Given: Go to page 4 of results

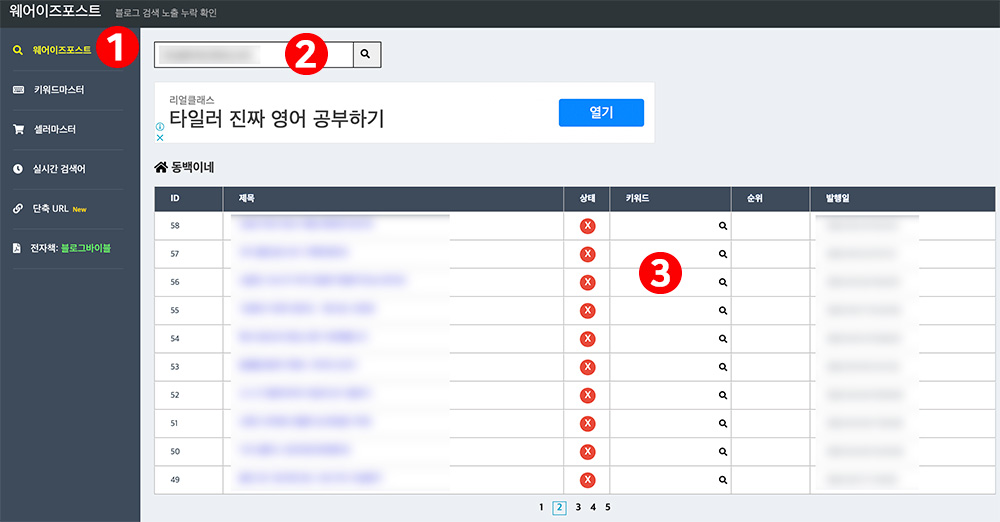Looking at the screenshot, I should pyautogui.click(x=593, y=507).
